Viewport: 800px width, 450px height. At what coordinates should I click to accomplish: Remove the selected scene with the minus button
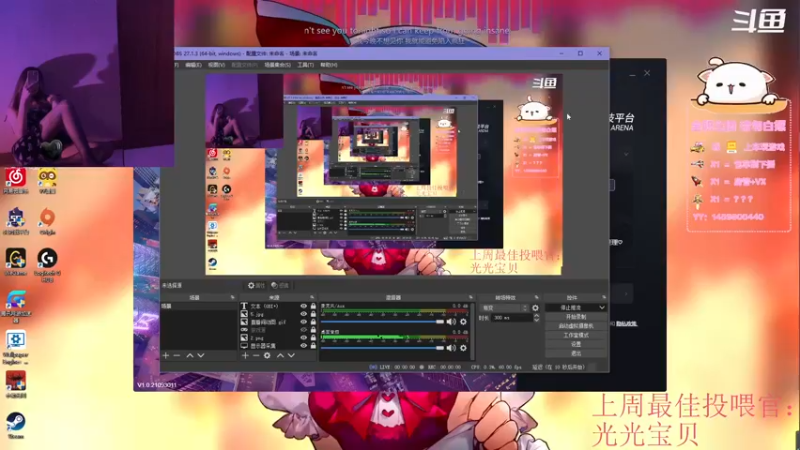pos(177,355)
